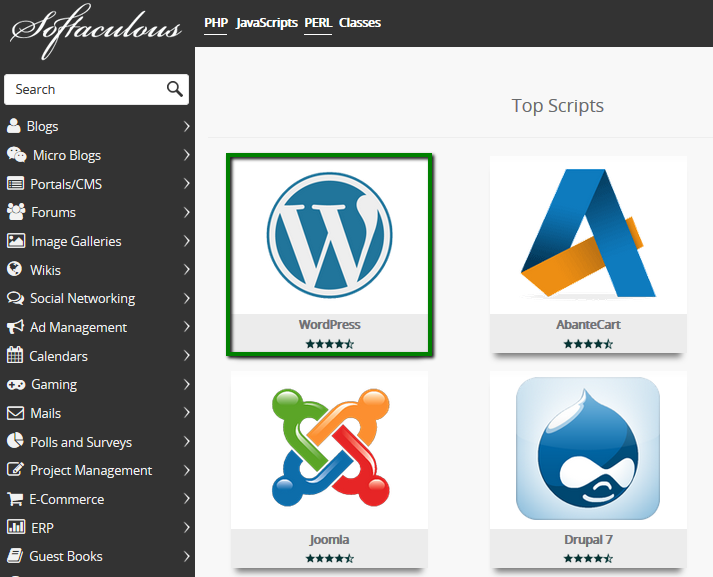Expand the E-Commerce category arrow
Screen dimensions: 713x577
186,499
